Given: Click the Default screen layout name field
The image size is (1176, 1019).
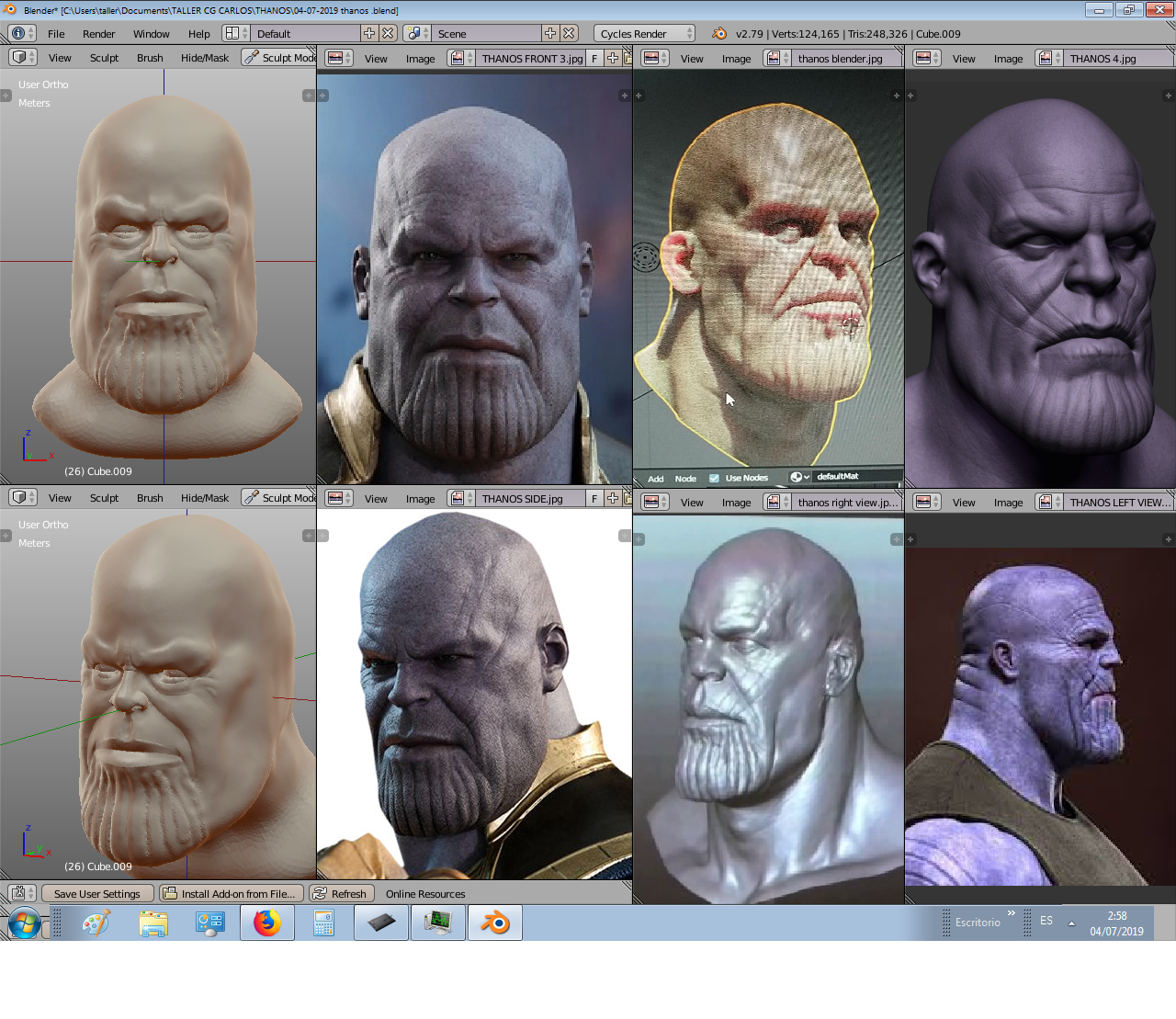Looking at the screenshot, I should coord(306,33).
